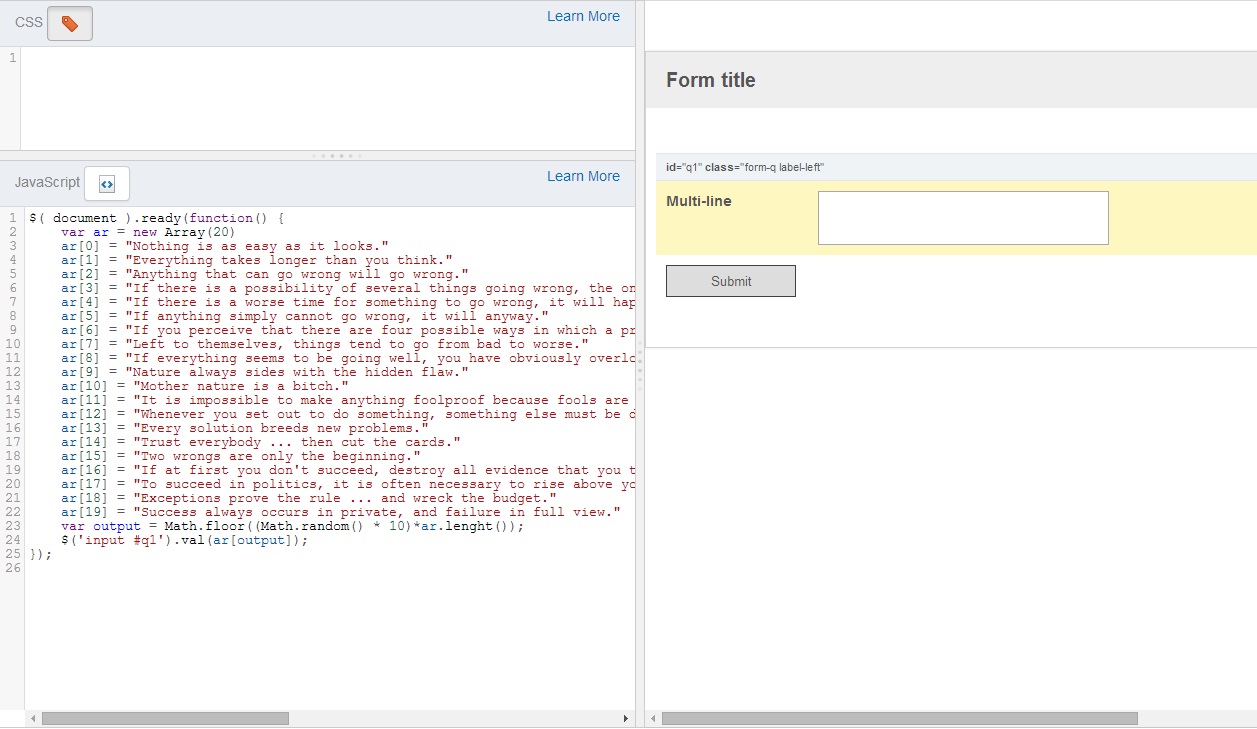The image size is (1257, 729).
Task: Click the orange tag icon beside CSS
Action: (x=69, y=23)
